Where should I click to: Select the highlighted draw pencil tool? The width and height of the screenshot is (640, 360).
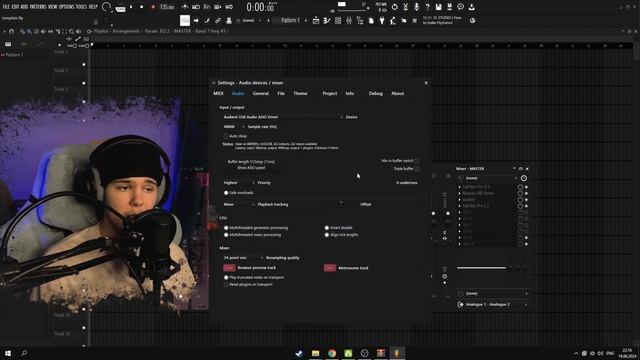click(x=185, y=20)
